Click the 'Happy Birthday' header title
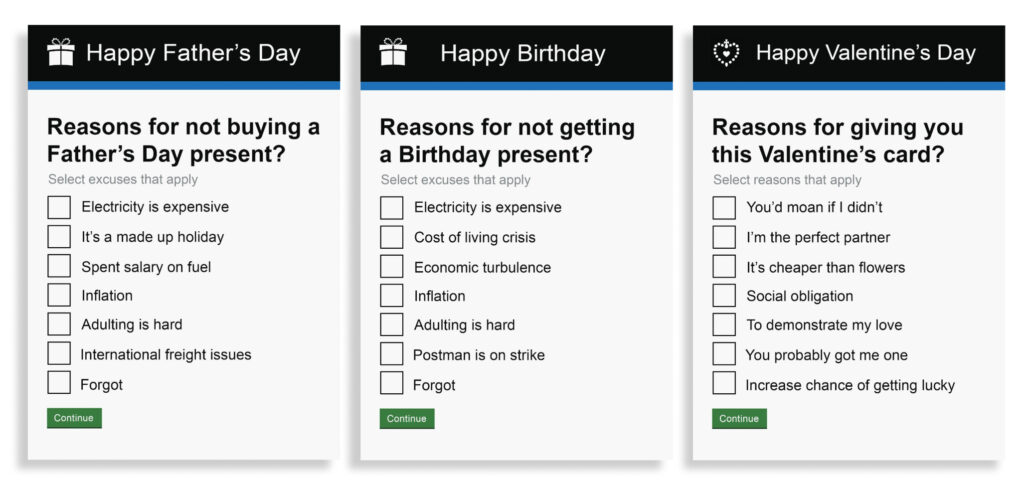 pyautogui.click(x=522, y=53)
